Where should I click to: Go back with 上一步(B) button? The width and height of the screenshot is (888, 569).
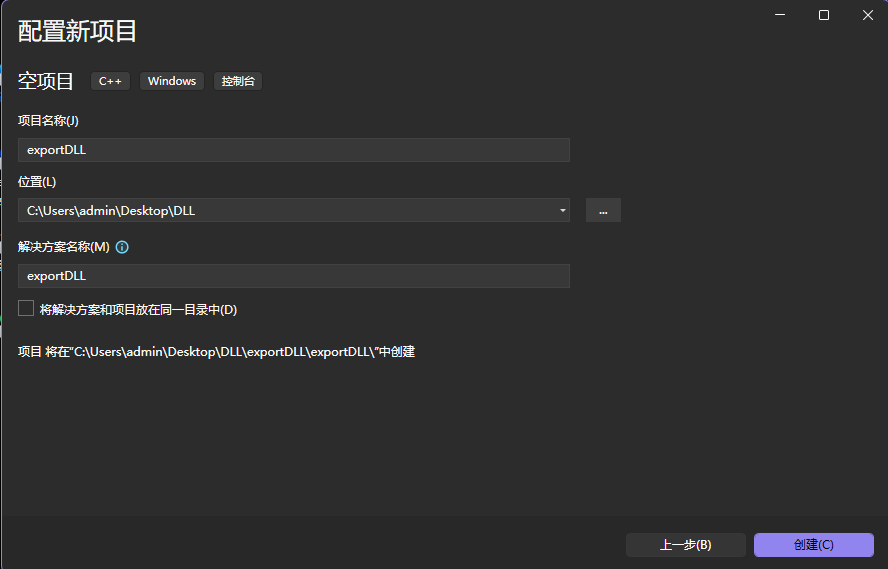click(686, 545)
